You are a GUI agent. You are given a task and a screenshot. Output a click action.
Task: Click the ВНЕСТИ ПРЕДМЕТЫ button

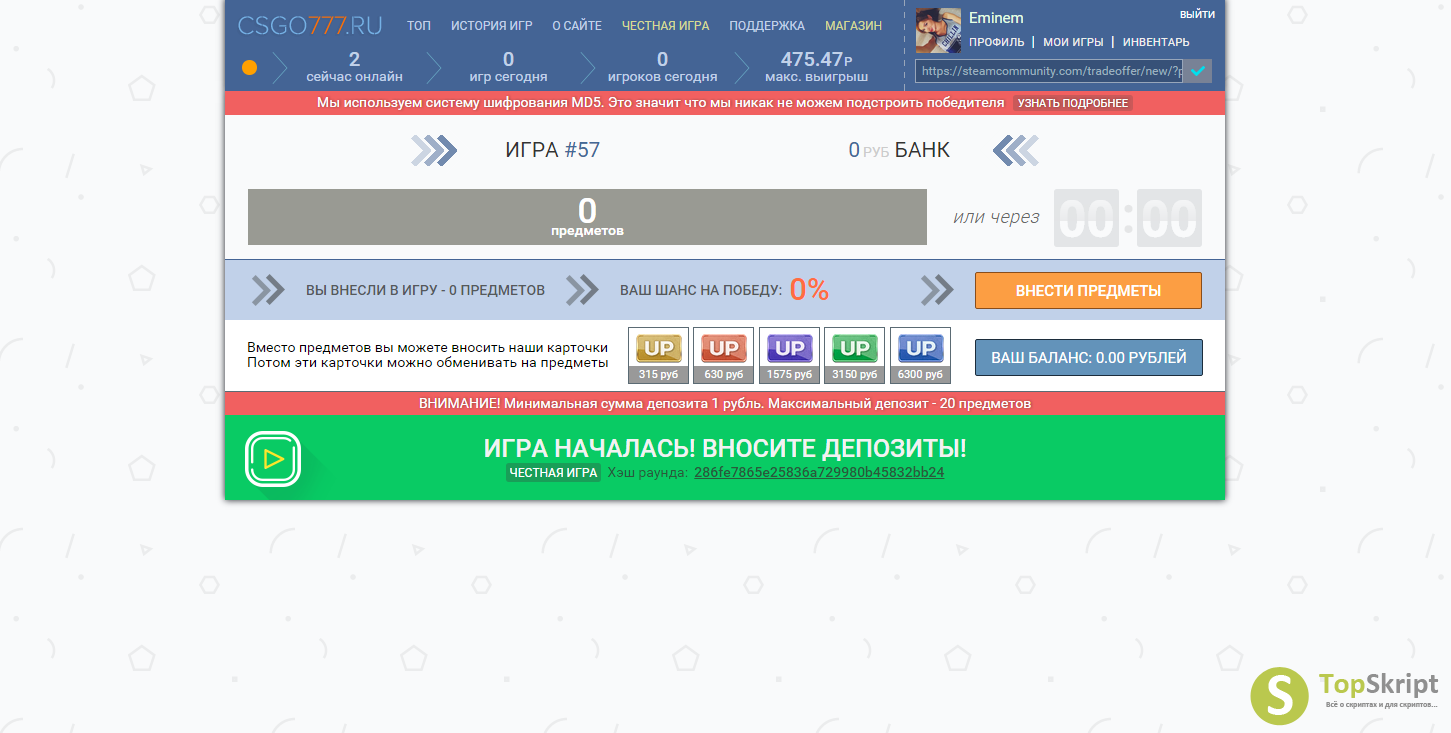point(1088,291)
